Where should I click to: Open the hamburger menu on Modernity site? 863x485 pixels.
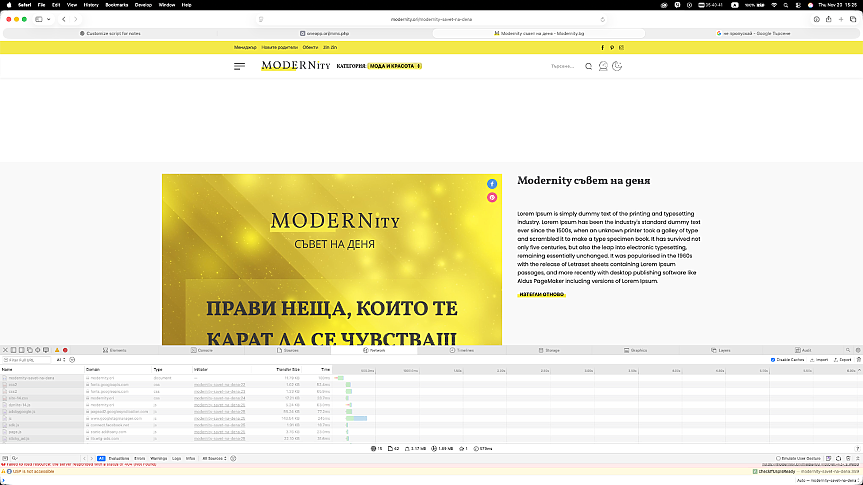(239, 66)
